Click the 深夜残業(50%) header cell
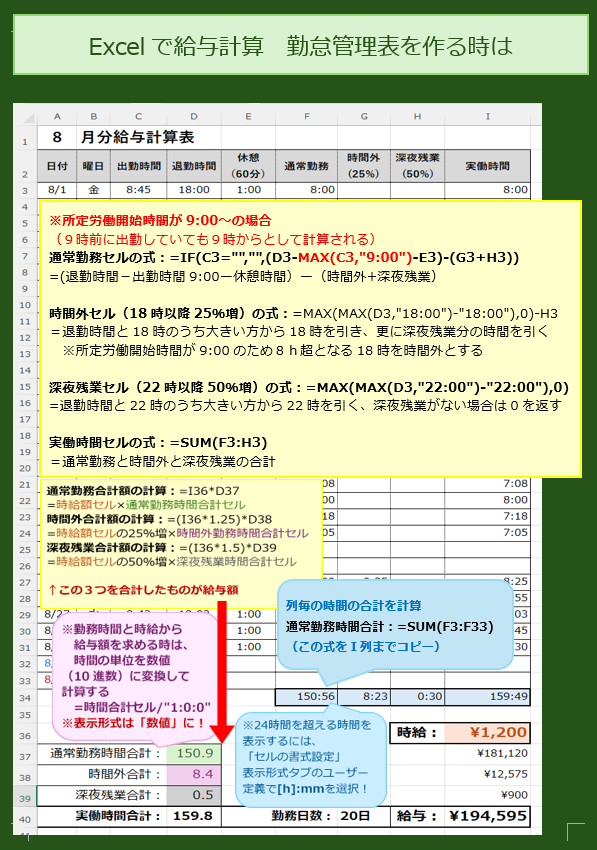 (418, 166)
